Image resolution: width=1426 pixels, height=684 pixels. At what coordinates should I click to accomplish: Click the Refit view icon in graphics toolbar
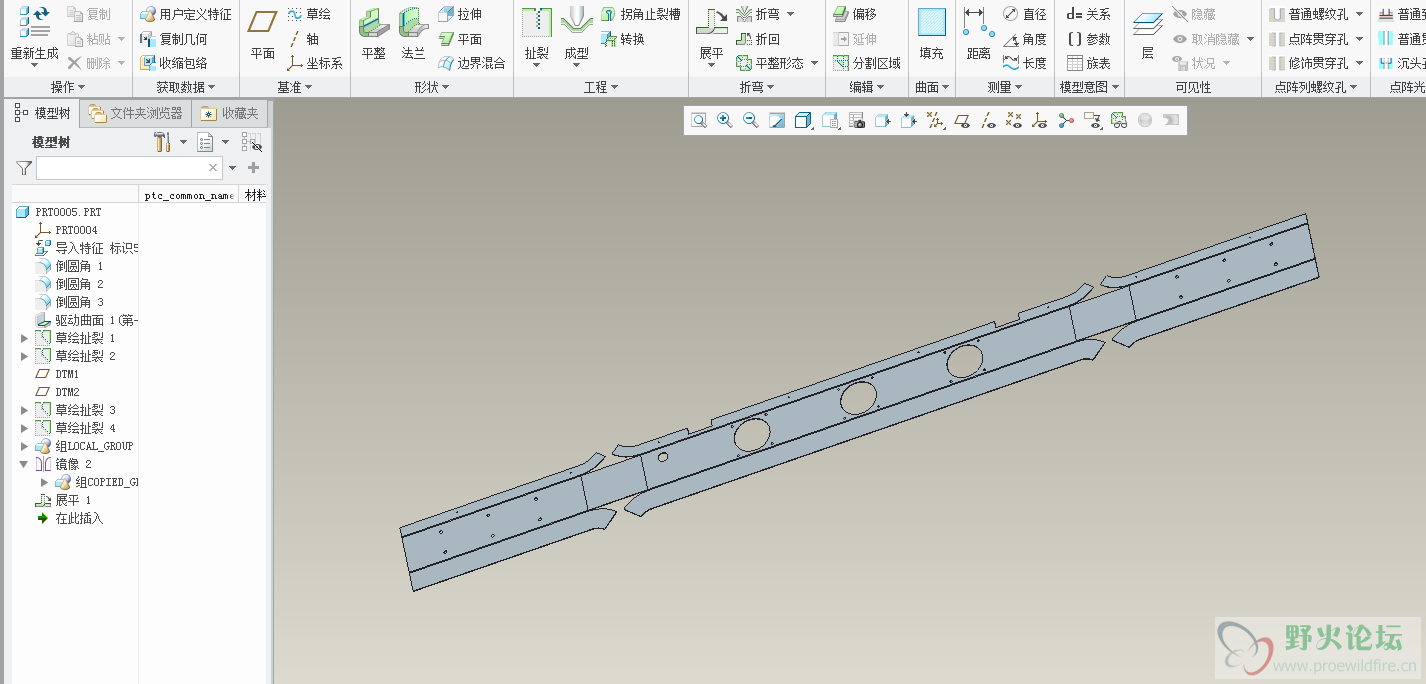pos(699,120)
